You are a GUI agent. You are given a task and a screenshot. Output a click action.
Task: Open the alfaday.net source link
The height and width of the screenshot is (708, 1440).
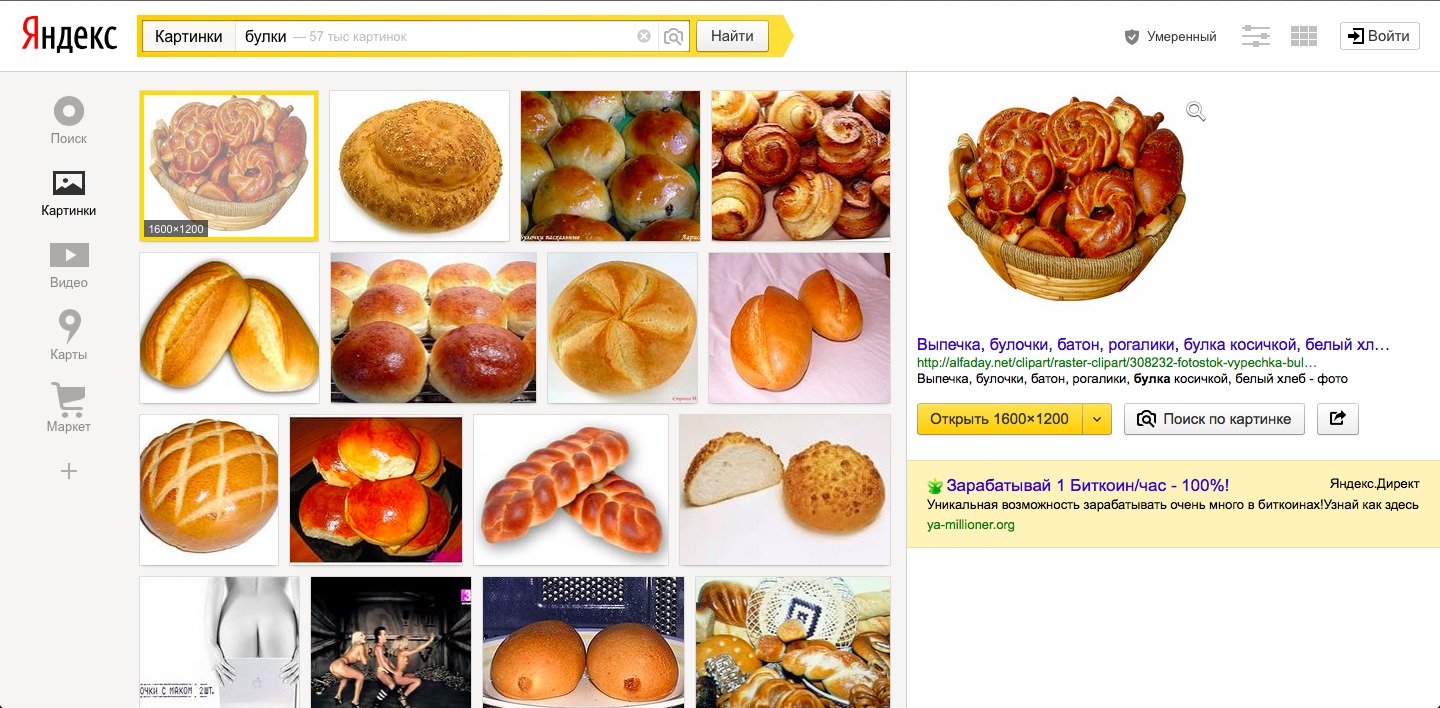coord(1116,362)
